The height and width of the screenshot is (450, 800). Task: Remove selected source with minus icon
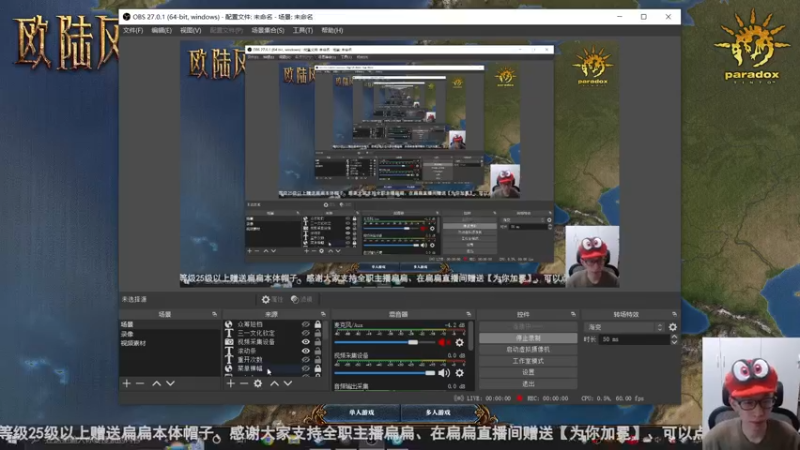pyautogui.click(x=244, y=383)
